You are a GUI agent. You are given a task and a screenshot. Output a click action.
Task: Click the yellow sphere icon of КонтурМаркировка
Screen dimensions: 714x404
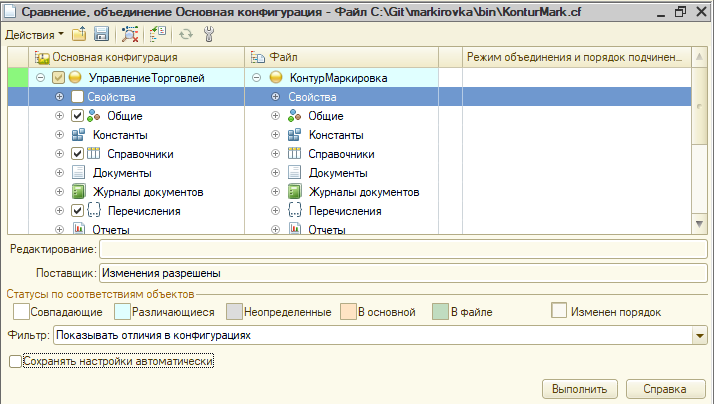pos(276,77)
